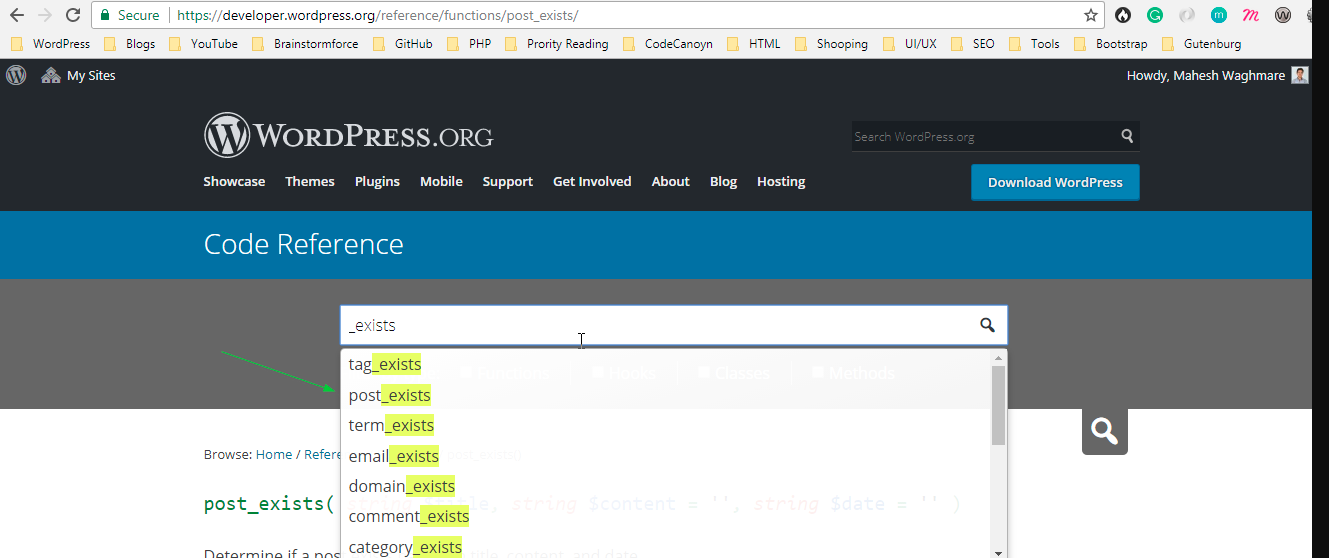Open the GitHub bookmarks folder
1329x558 pixels.
point(403,44)
